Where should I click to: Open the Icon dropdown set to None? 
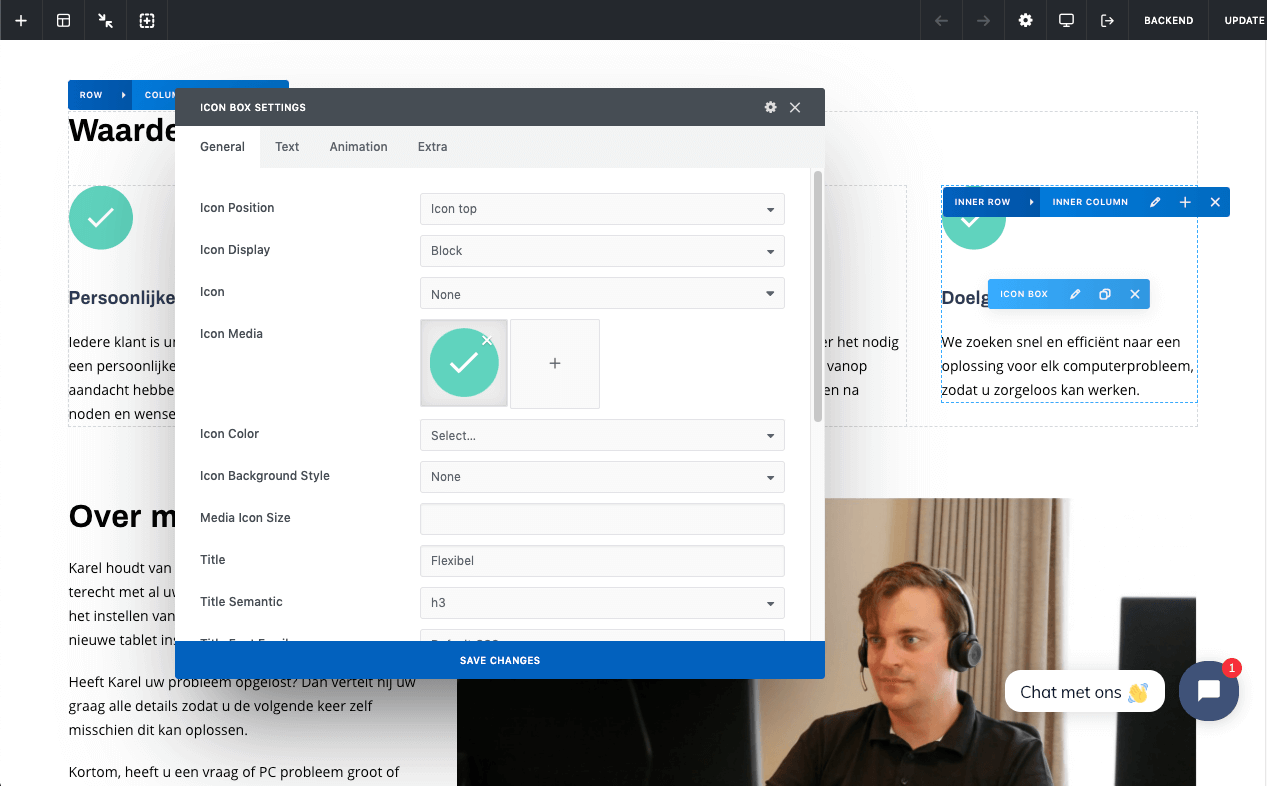(602, 293)
